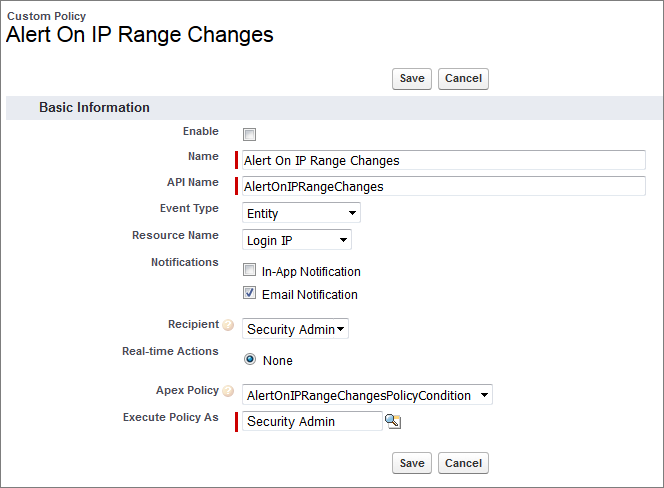The image size is (664, 488).
Task: Click the top Save button
Action: click(x=412, y=79)
